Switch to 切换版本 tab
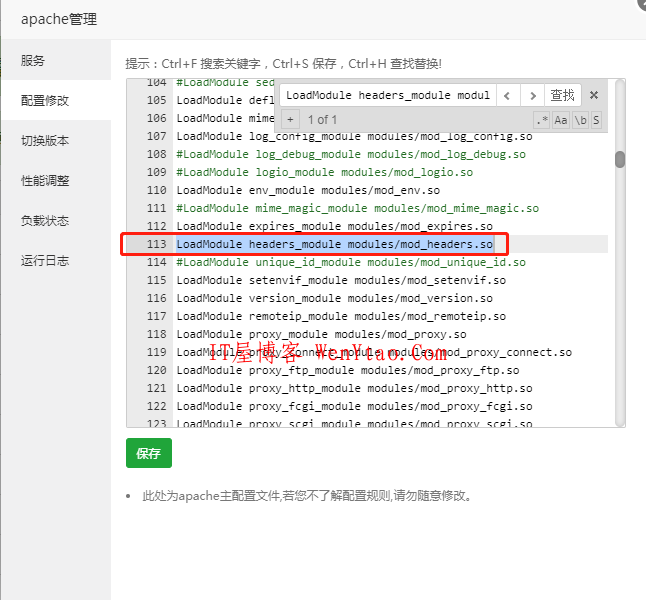This screenshot has width=646, height=600. pyautogui.click(x=56, y=140)
